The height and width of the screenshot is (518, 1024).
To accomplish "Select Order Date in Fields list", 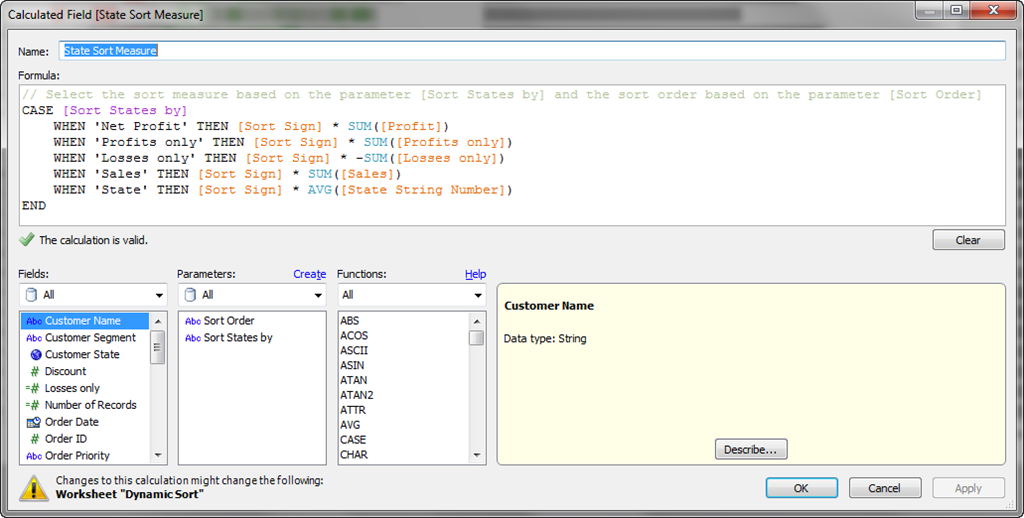I will click(x=86, y=422).
